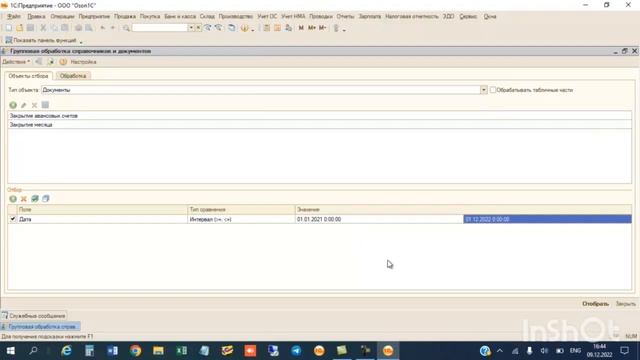The height and width of the screenshot is (360, 640).
Task: Click the ENG language indicator in tray
Action: click(575, 351)
